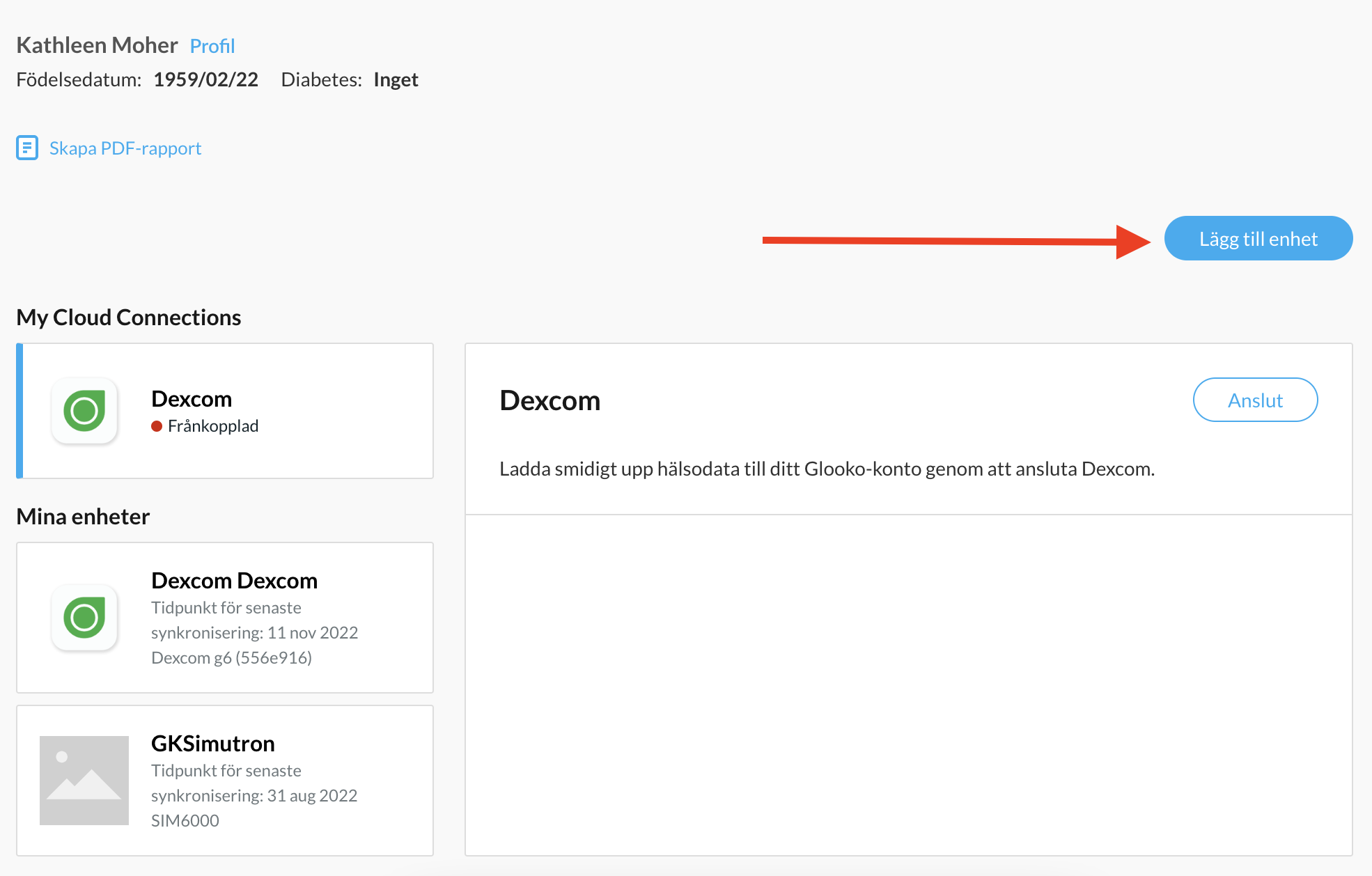Click the Dexcom logo in cloud connections
This screenshot has width=1372, height=876.
pos(84,411)
